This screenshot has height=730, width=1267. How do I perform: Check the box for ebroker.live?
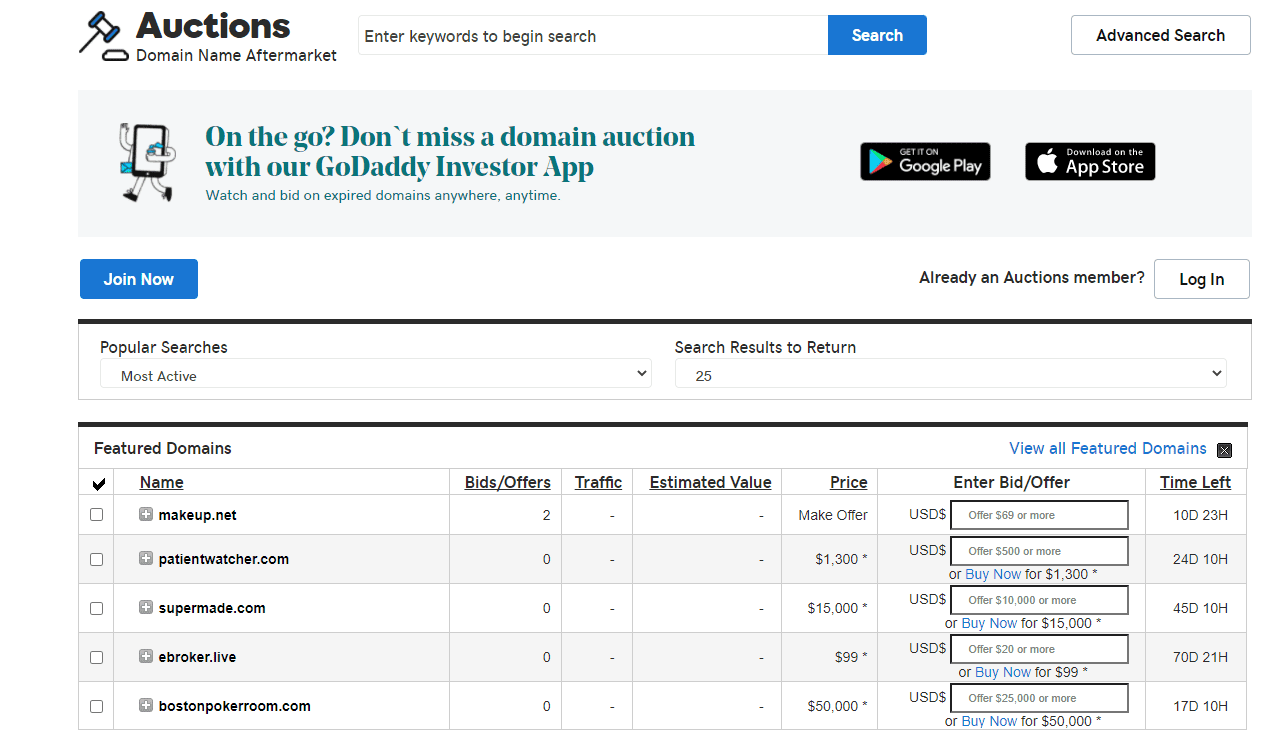(97, 657)
